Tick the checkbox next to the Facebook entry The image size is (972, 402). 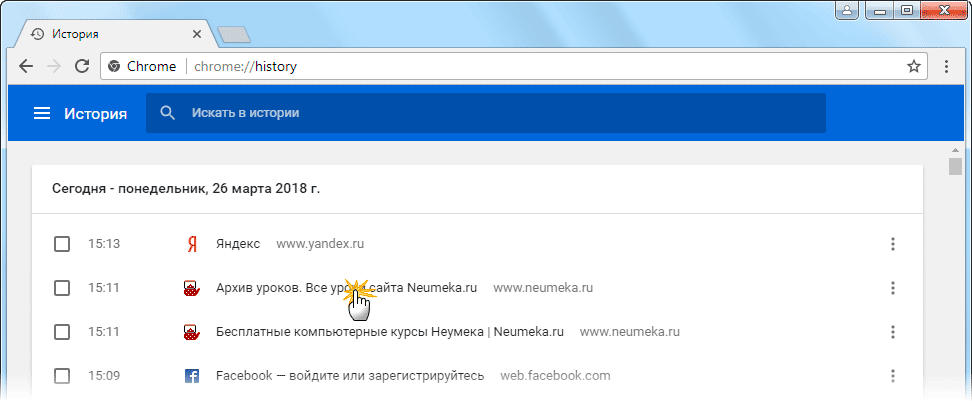(x=62, y=377)
